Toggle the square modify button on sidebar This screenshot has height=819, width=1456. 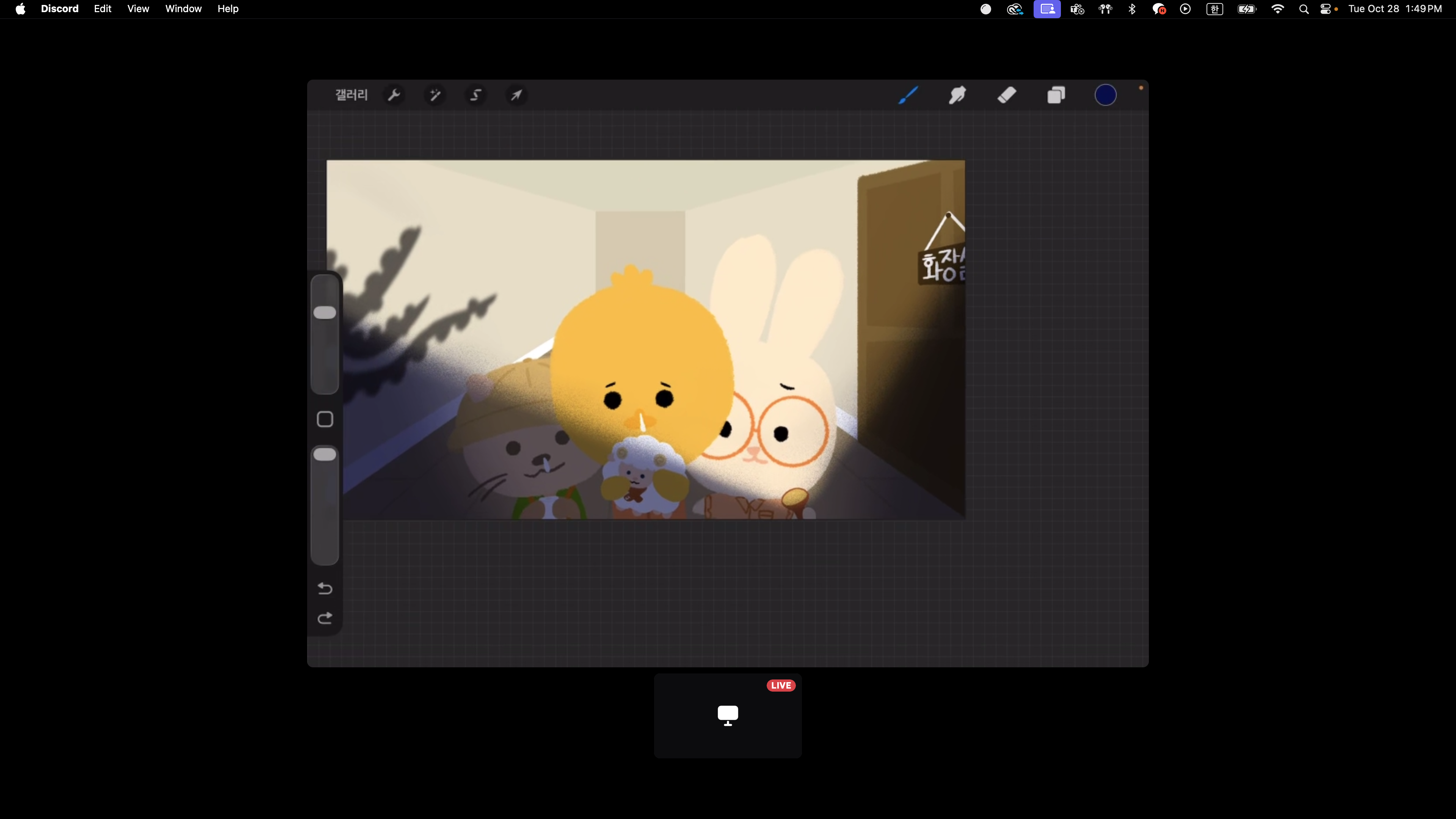325,419
